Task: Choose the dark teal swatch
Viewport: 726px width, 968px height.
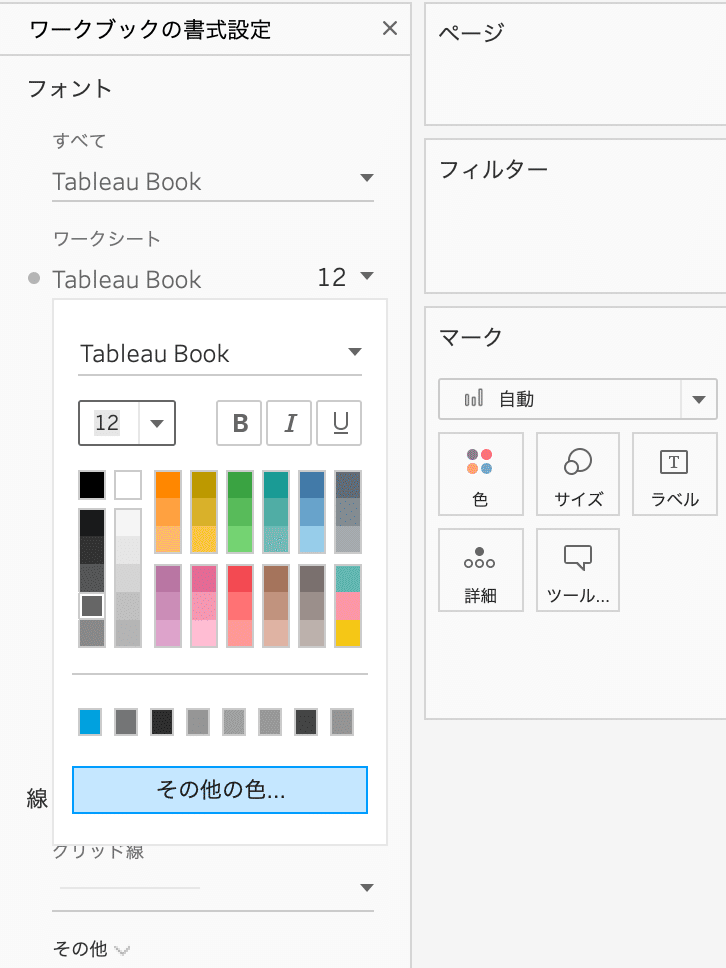Action: (276, 485)
